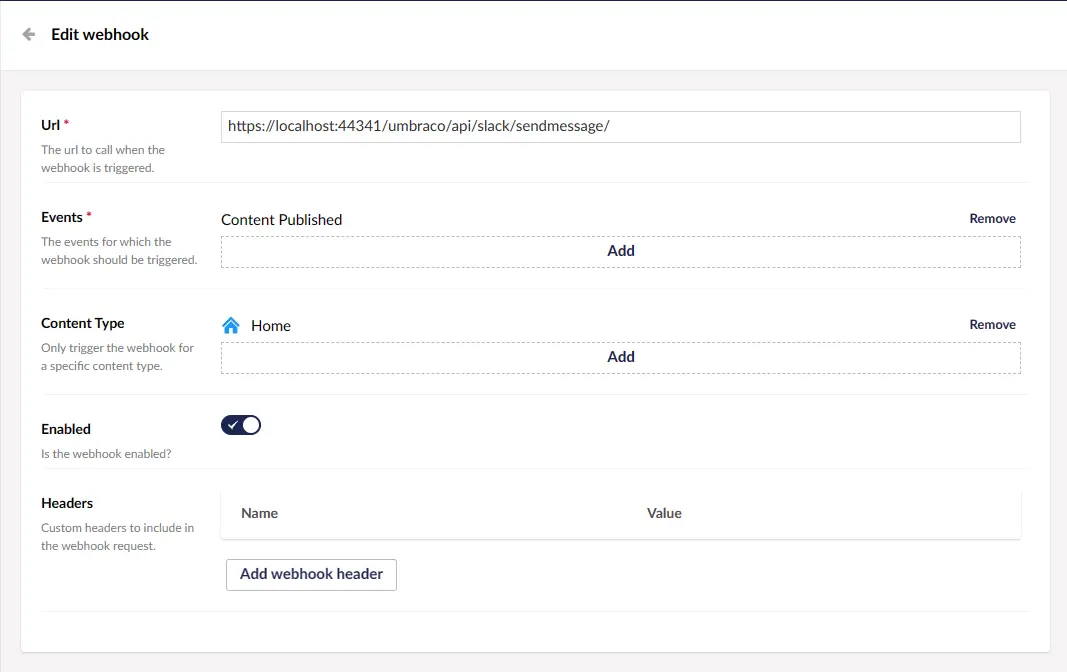Add a new webhook event
Viewport: 1067px width, 672px height.
620,251
